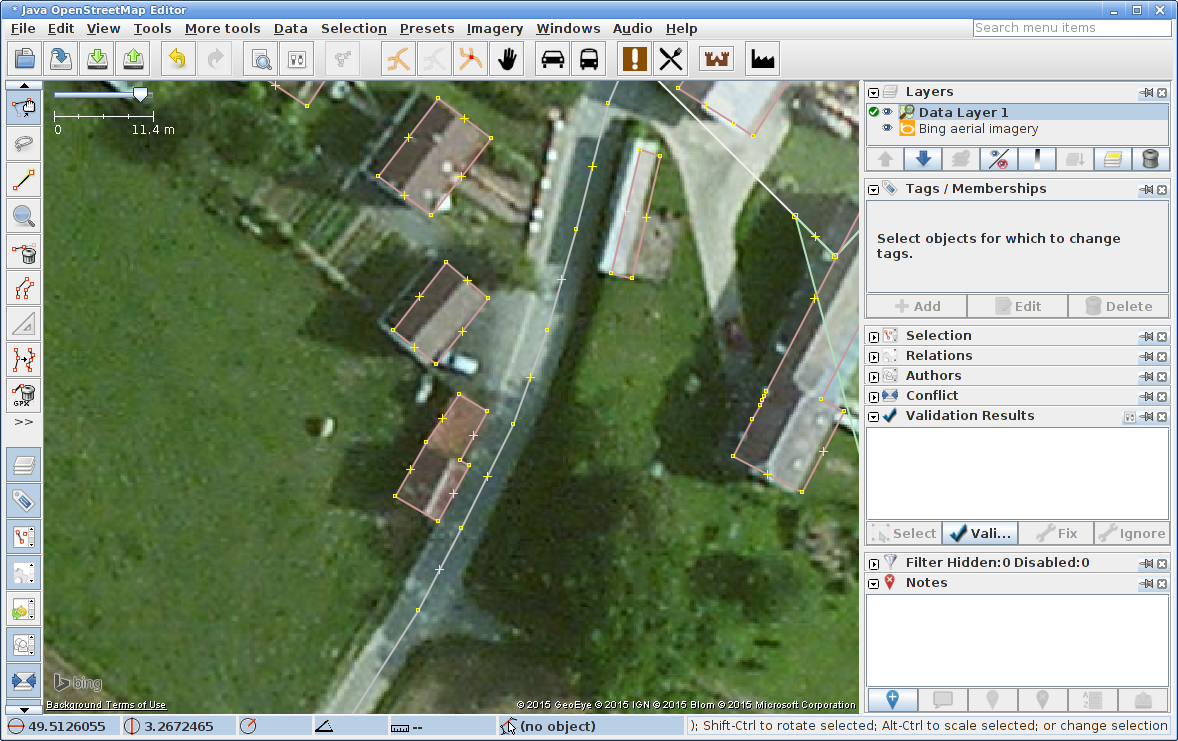
Task: Click the Upload data toolbar icon
Action: click(x=133, y=59)
